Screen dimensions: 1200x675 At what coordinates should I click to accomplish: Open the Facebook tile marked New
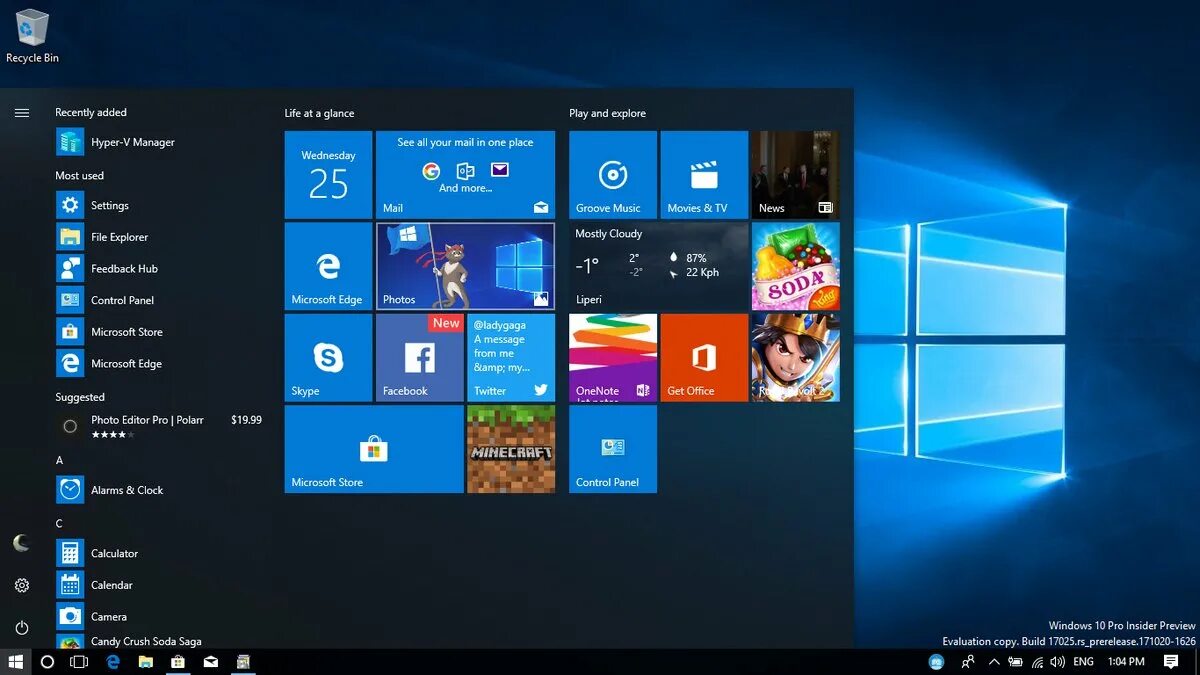click(x=420, y=358)
